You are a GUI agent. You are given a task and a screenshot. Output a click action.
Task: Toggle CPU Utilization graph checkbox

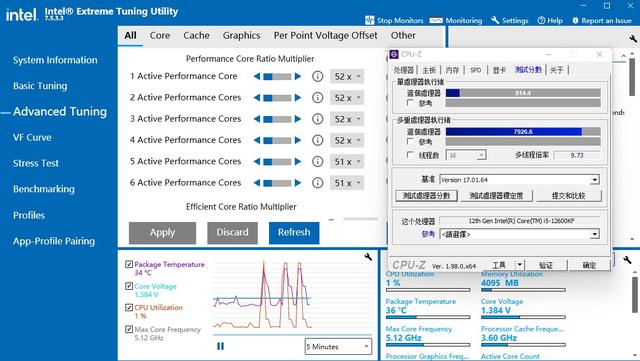(129, 308)
